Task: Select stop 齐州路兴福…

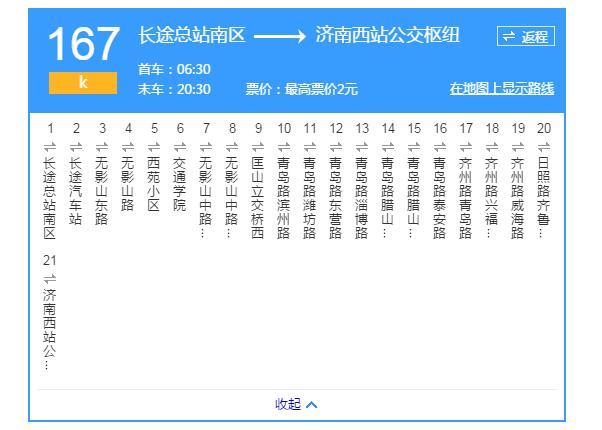Action: pyautogui.click(x=492, y=198)
